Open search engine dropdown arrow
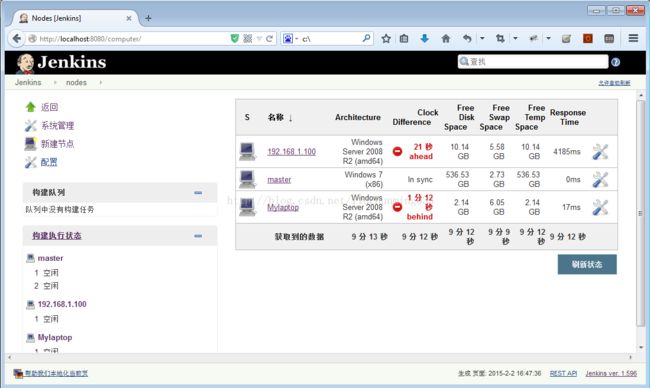 pos(297,39)
